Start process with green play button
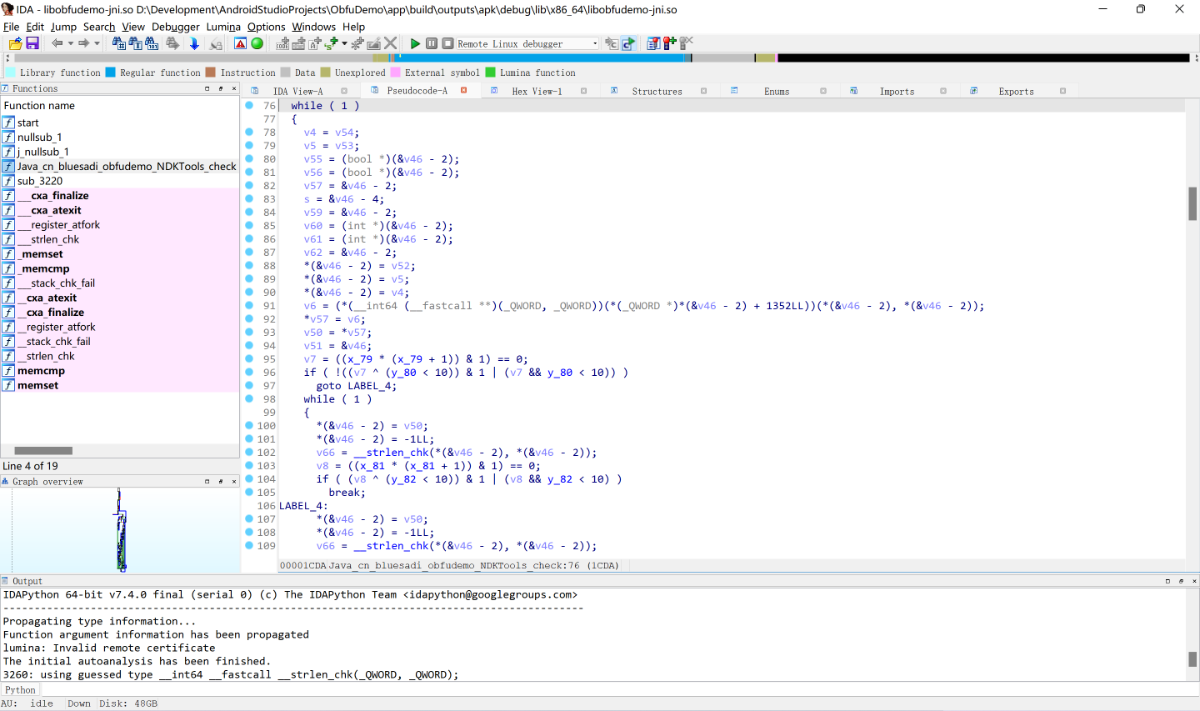 [415, 44]
